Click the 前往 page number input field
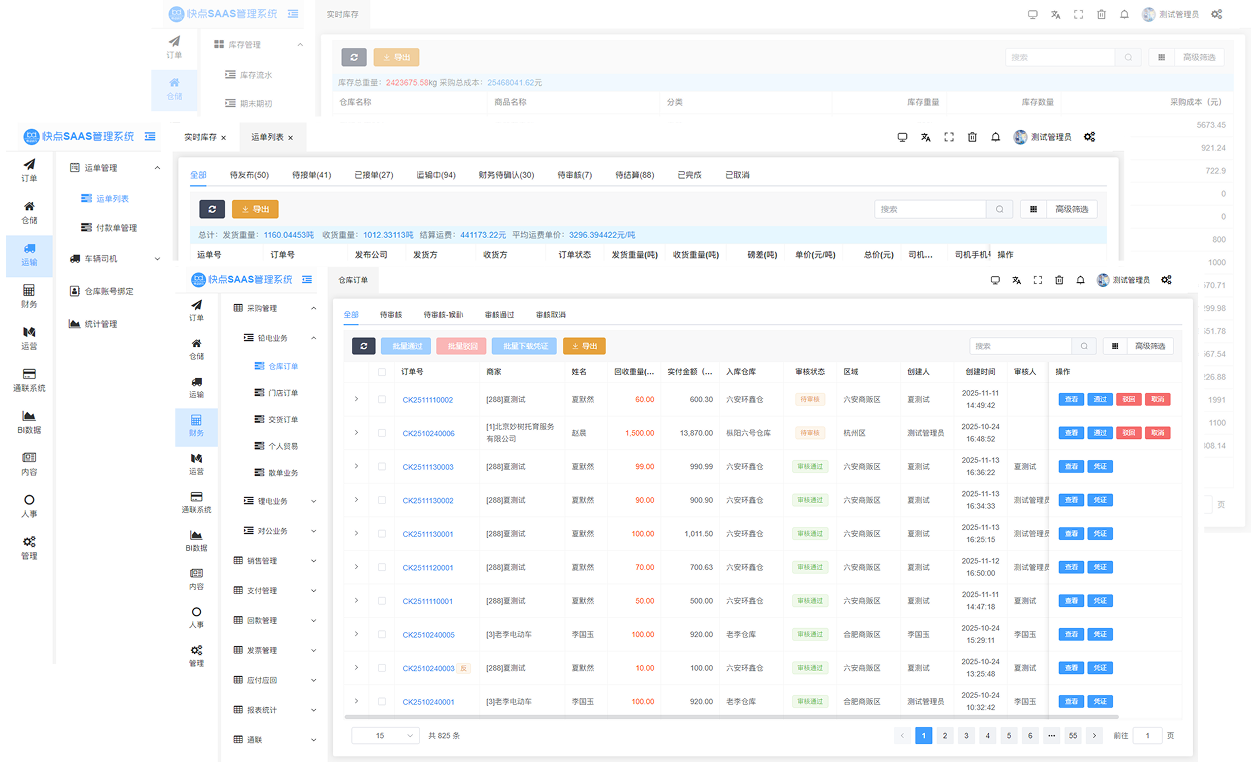Screen dimensions: 1251x769 point(1147,735)
